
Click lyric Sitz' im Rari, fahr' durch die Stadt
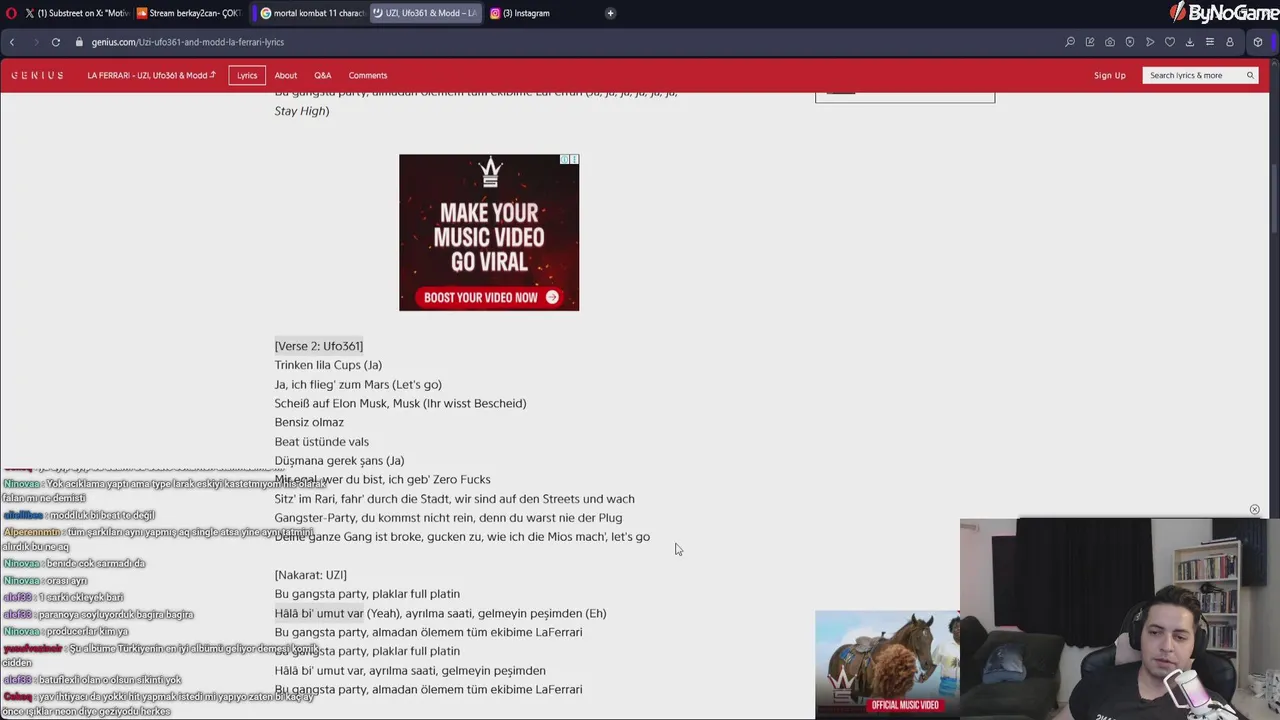tap(454, 498)
